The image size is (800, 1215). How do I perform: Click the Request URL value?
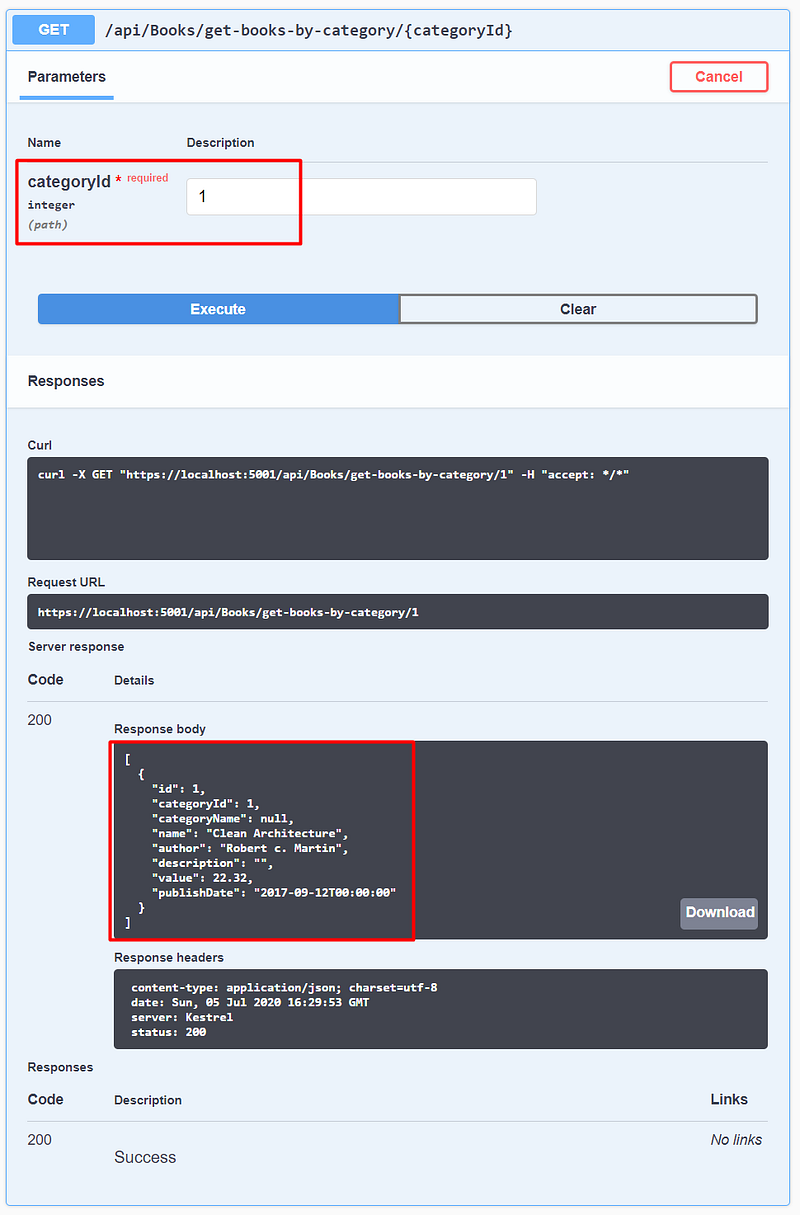pos(228,612)
